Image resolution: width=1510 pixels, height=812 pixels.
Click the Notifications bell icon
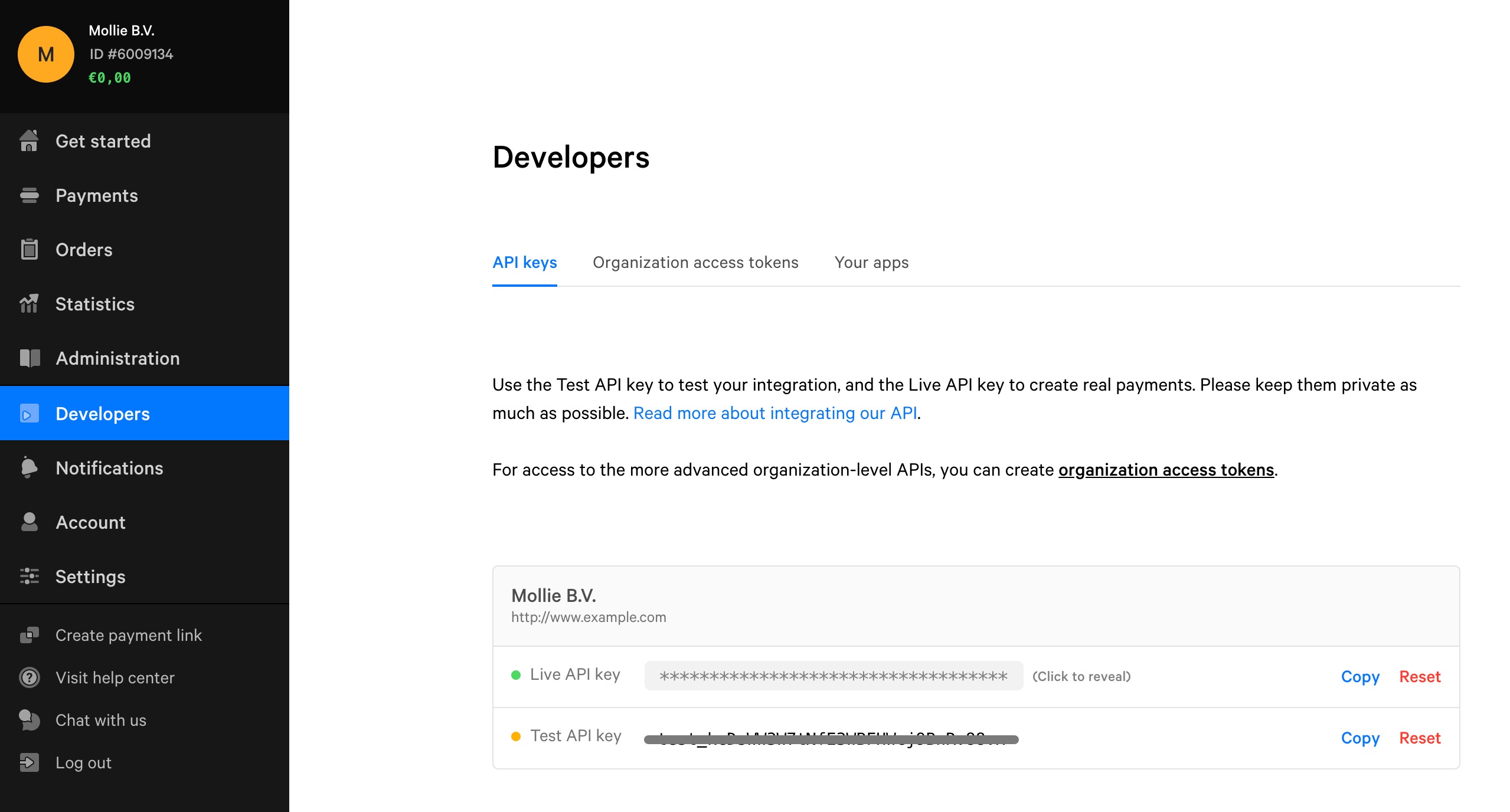click(29, 468)
